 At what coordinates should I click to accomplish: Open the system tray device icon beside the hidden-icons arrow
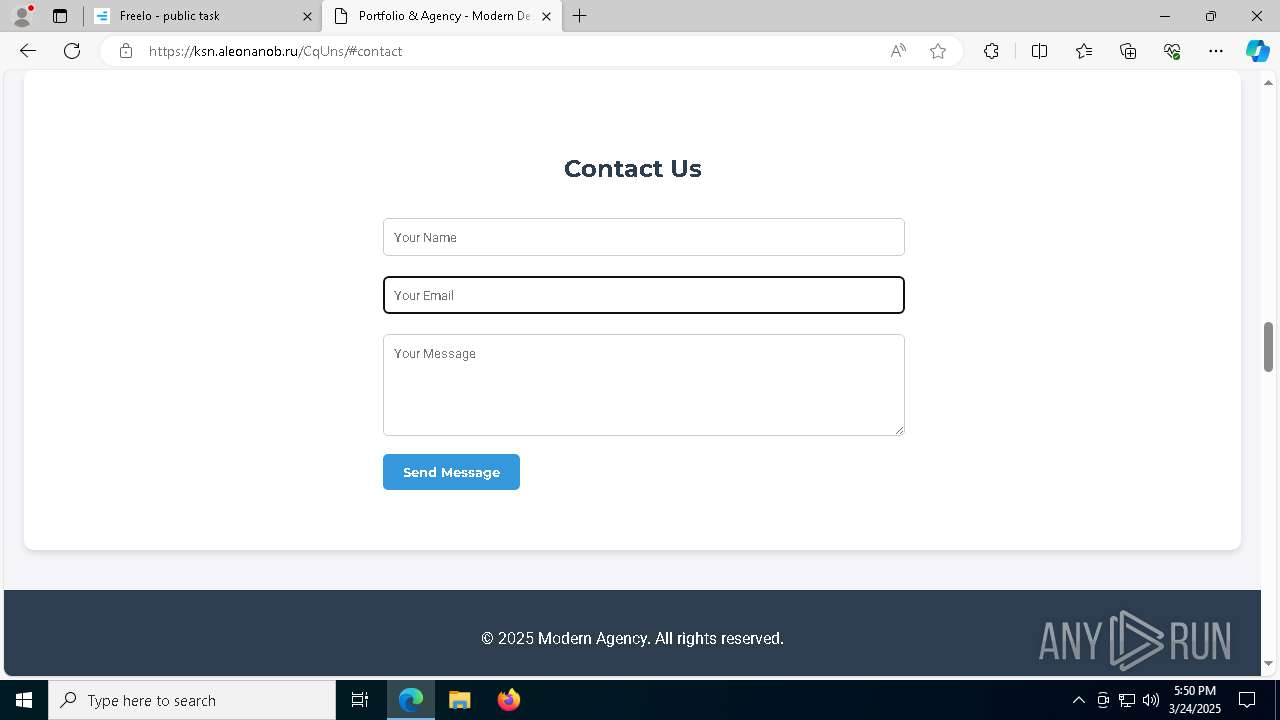tap(1103, 700)
